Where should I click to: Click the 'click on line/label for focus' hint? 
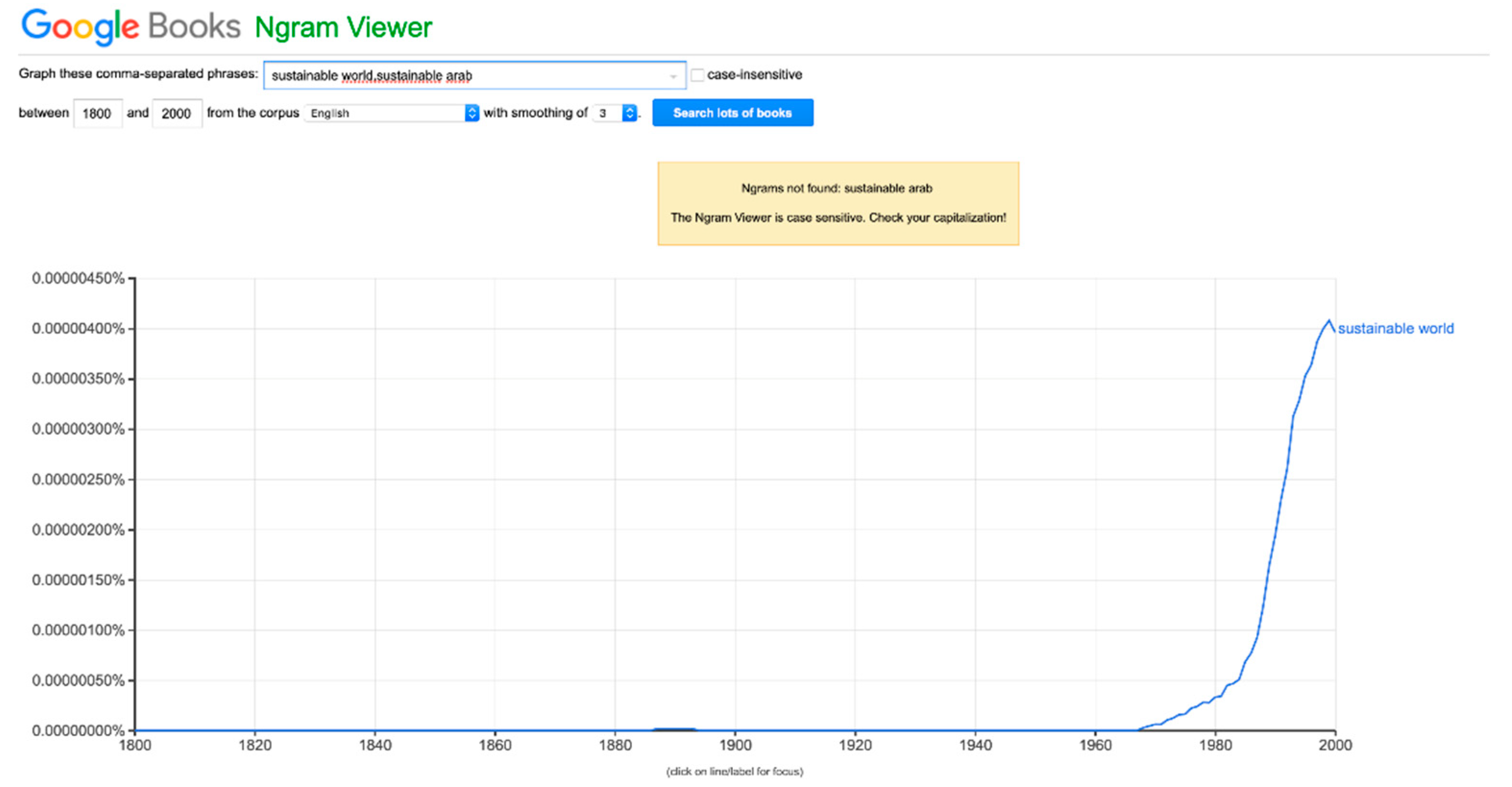734,771
